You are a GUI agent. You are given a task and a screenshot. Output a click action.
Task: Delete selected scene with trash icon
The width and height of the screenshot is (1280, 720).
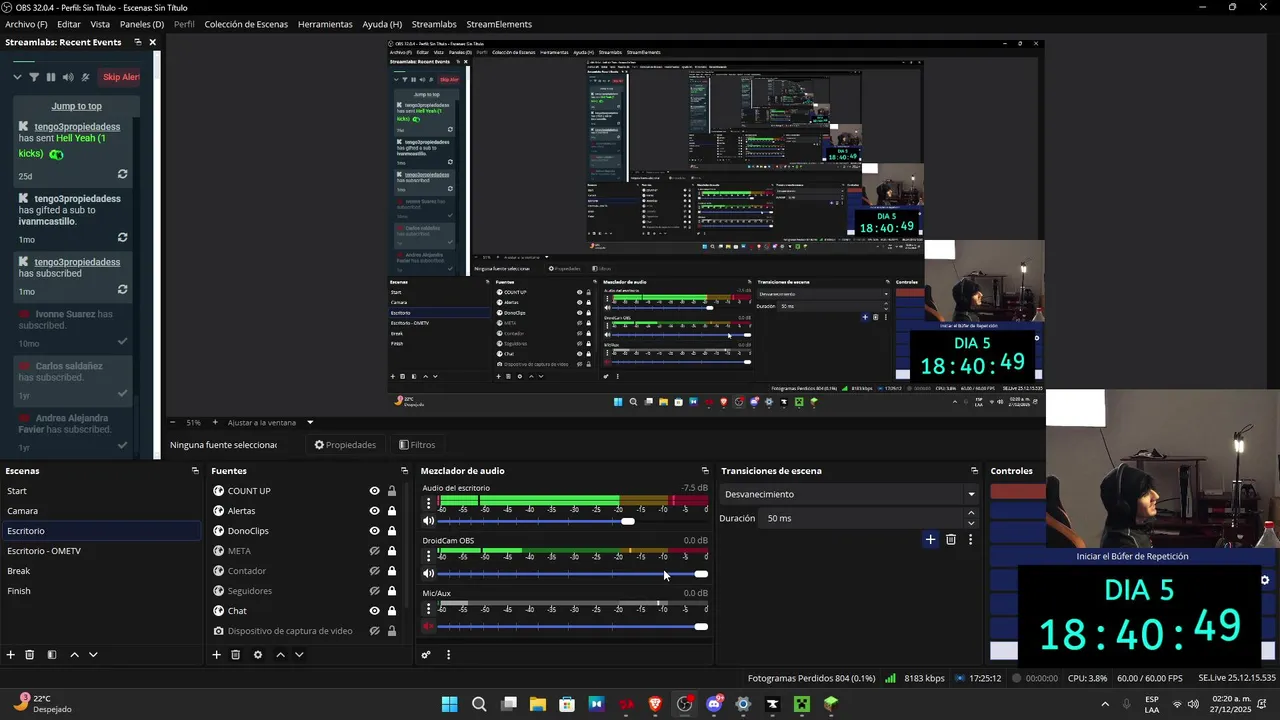click(30, 655)
